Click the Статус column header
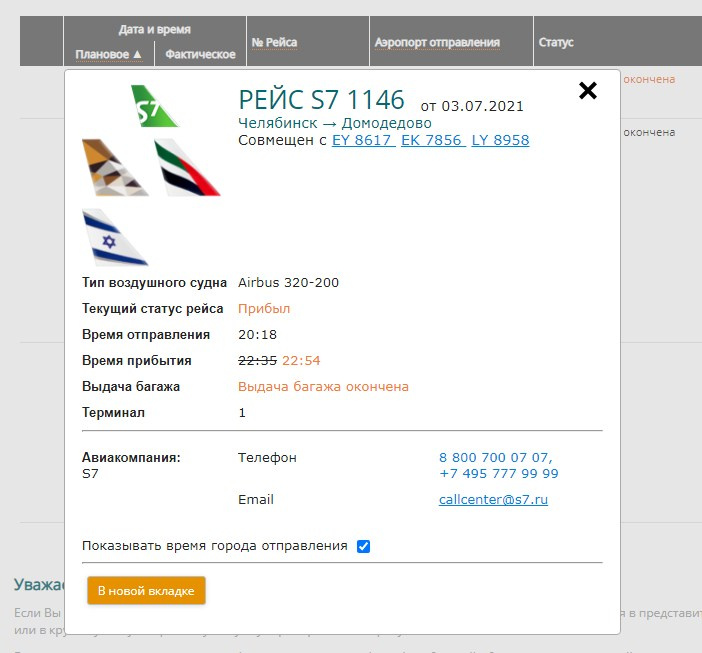 556,42
